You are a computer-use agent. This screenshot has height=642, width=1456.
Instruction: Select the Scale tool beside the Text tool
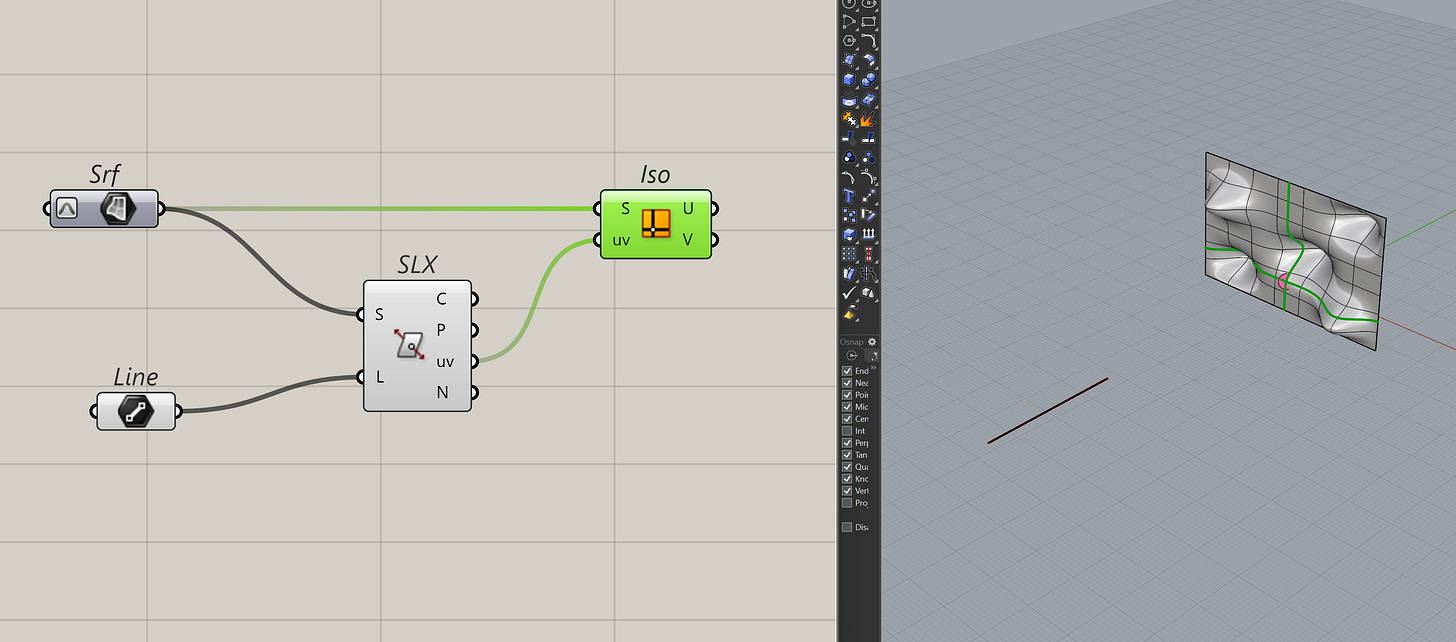click(x=869, y=195)
